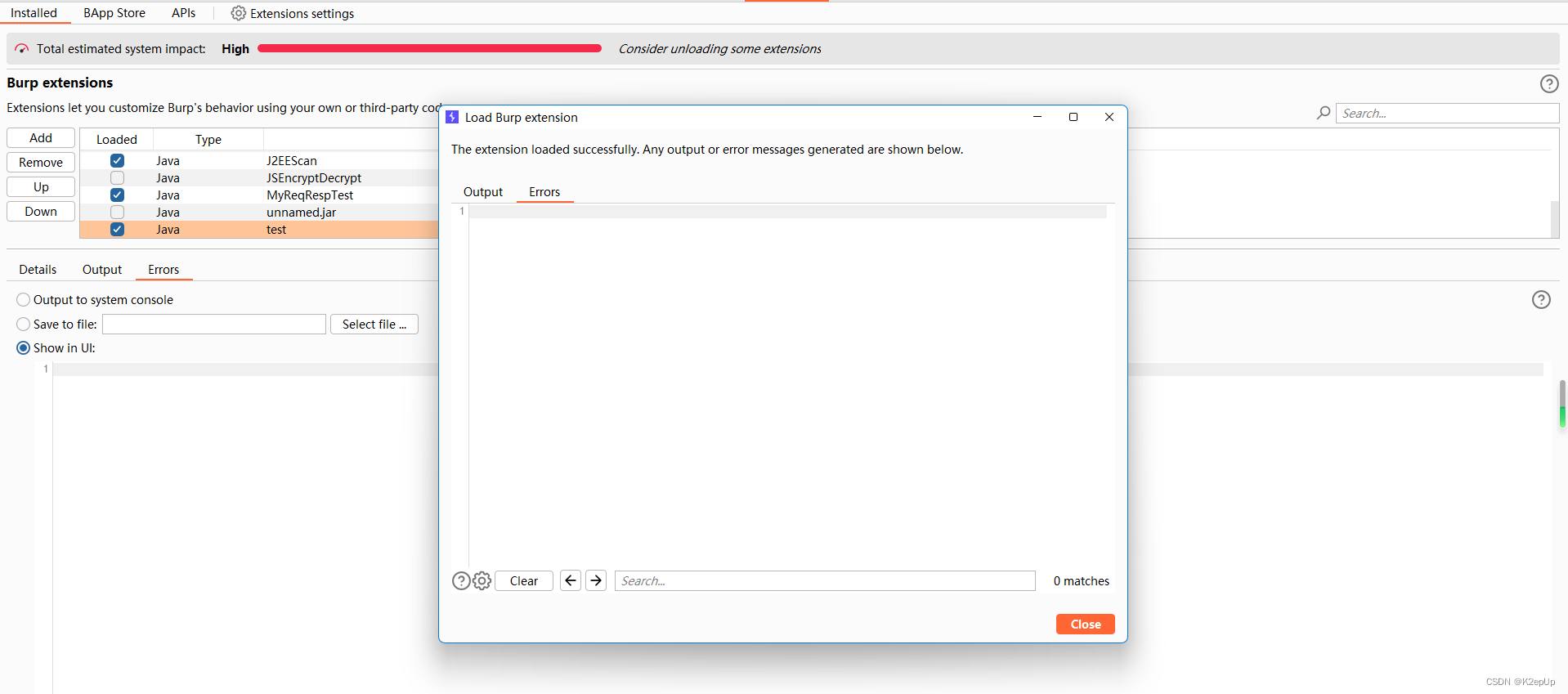This screenshot has height=694, width=1568.
Task: Minimize the Load Burp extension dialog
Action: click(x=1037, y=117)
